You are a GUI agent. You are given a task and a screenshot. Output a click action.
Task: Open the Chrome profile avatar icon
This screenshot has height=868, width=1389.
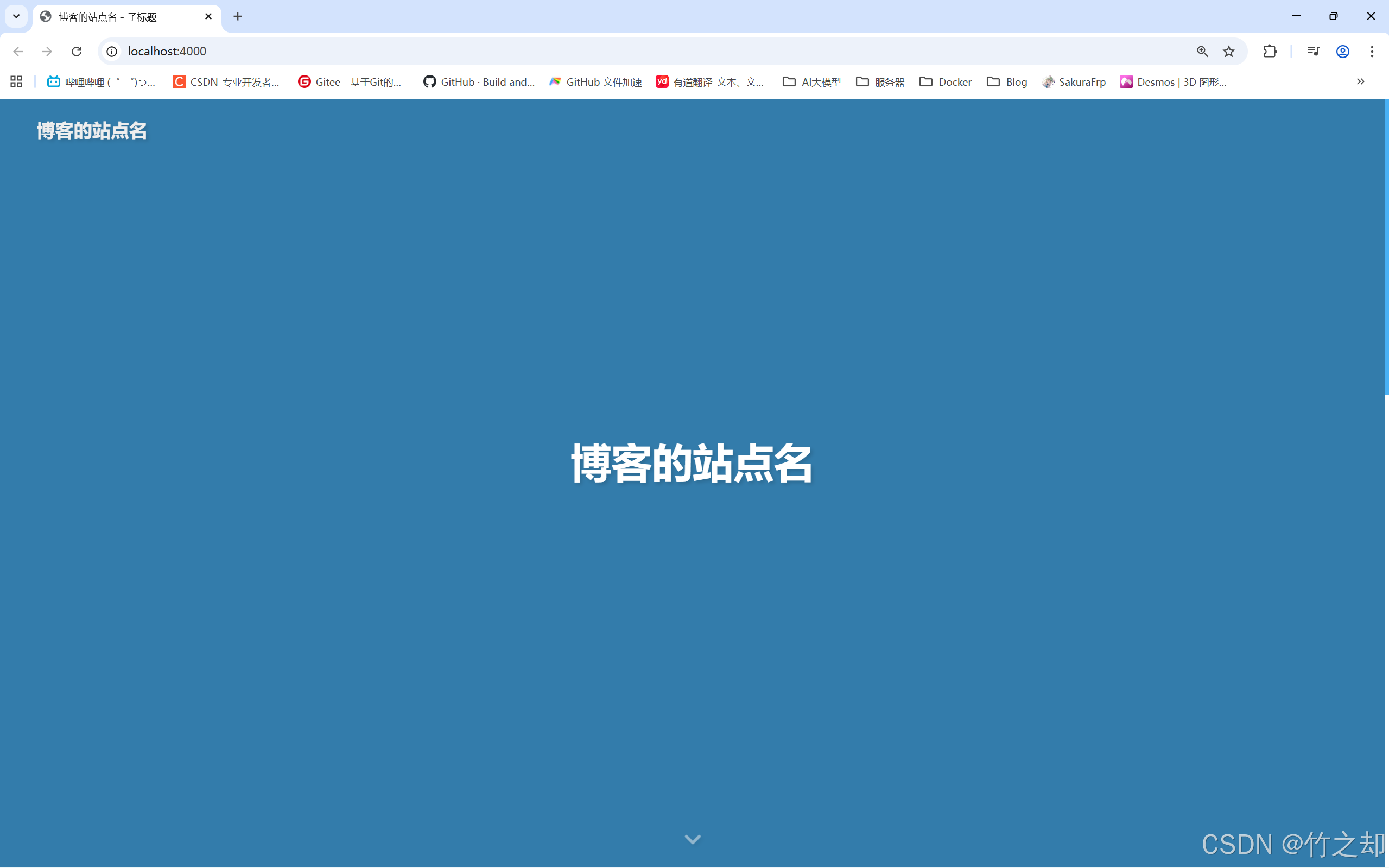1342,51
